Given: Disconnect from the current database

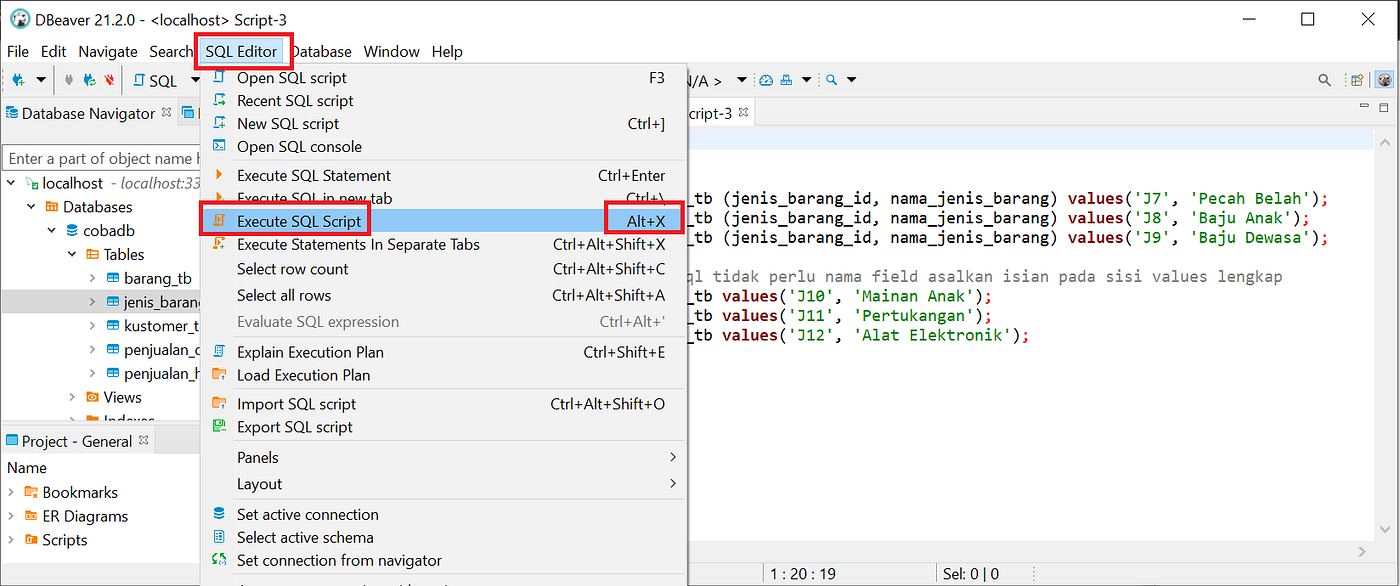Looking at the screenshot, I should 110,80.
